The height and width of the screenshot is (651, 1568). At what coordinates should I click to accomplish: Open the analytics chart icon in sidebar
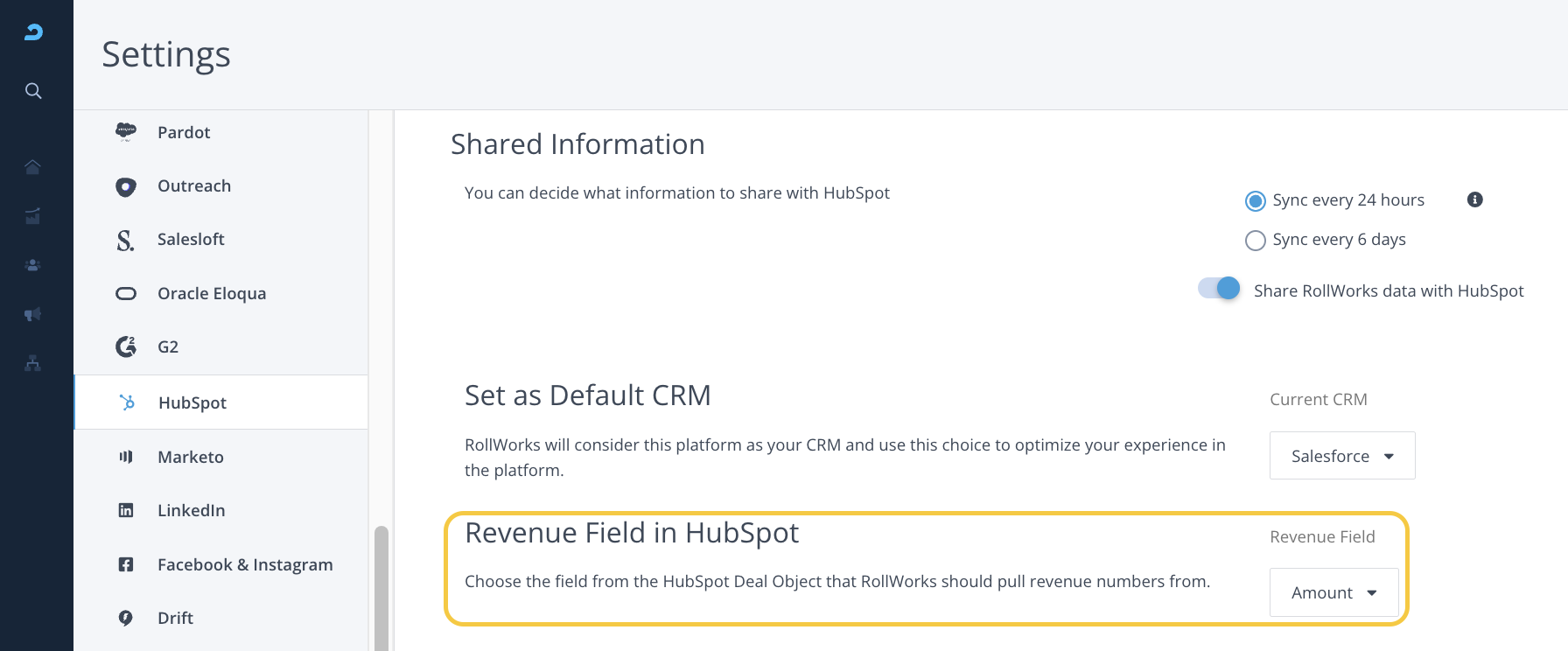(33, 216)
